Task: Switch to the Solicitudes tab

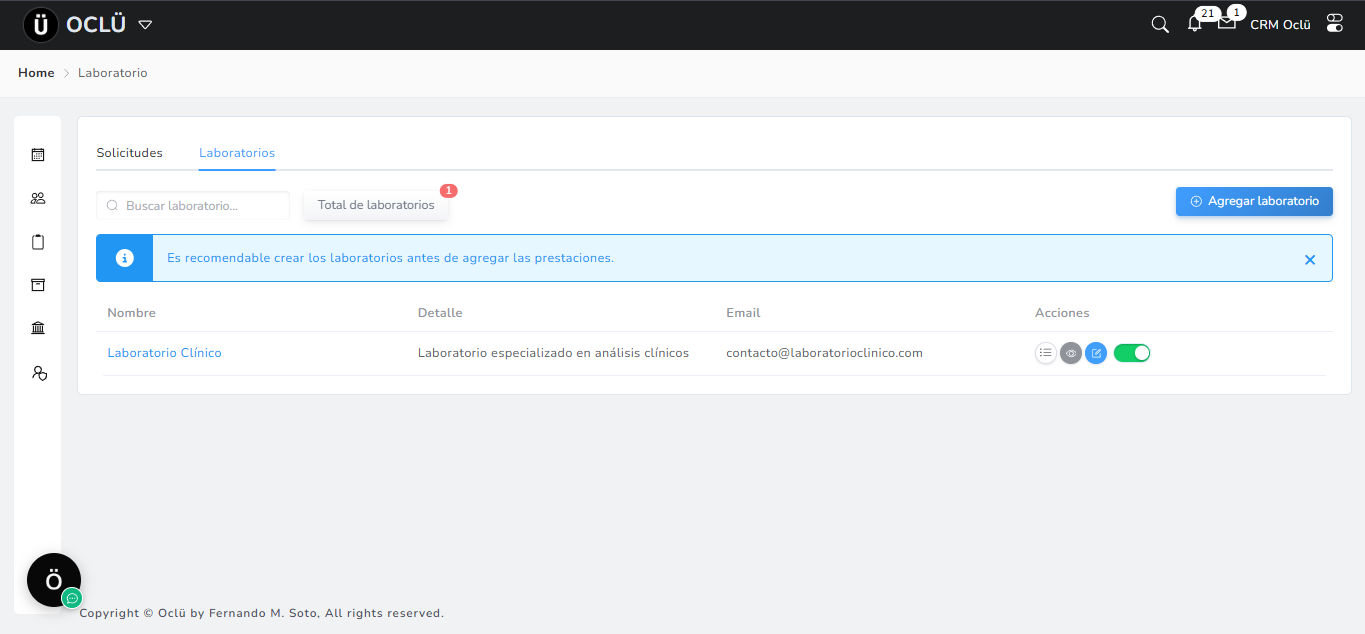Action: tap(129, 153)
